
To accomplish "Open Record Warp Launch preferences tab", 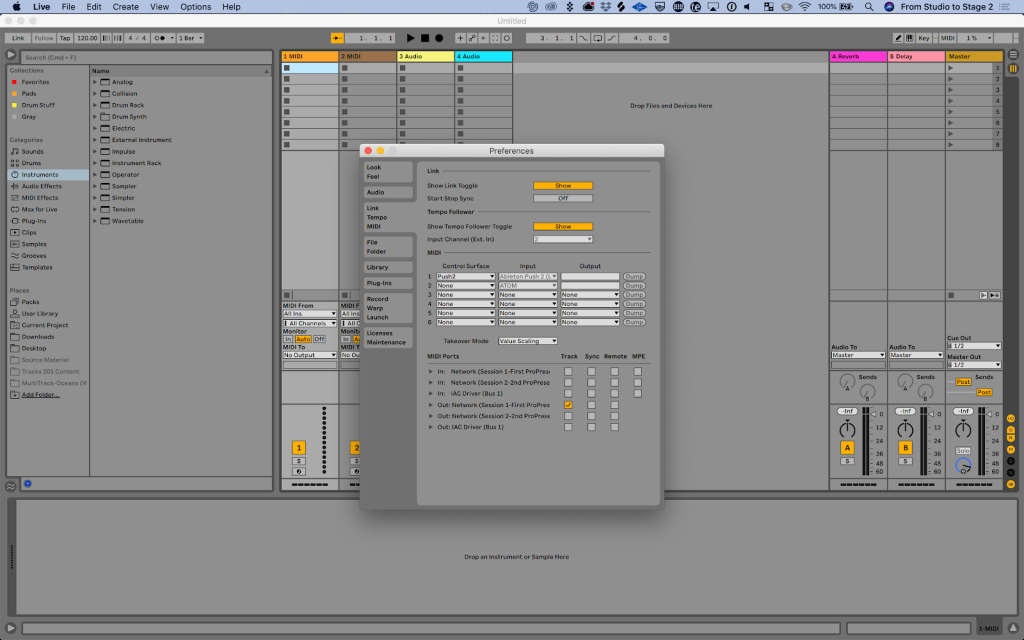I will (388, 308).
